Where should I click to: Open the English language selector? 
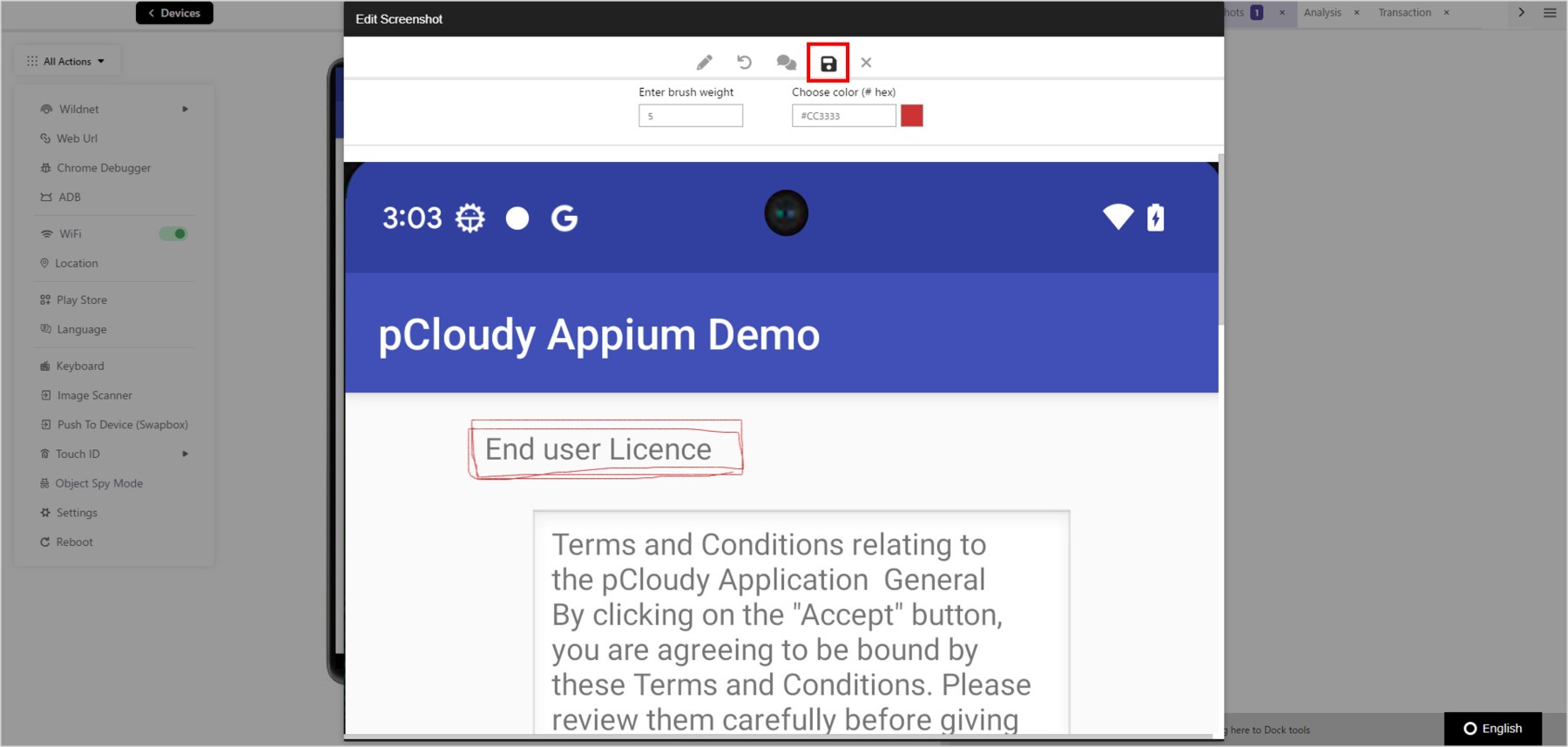[1493, 729]
